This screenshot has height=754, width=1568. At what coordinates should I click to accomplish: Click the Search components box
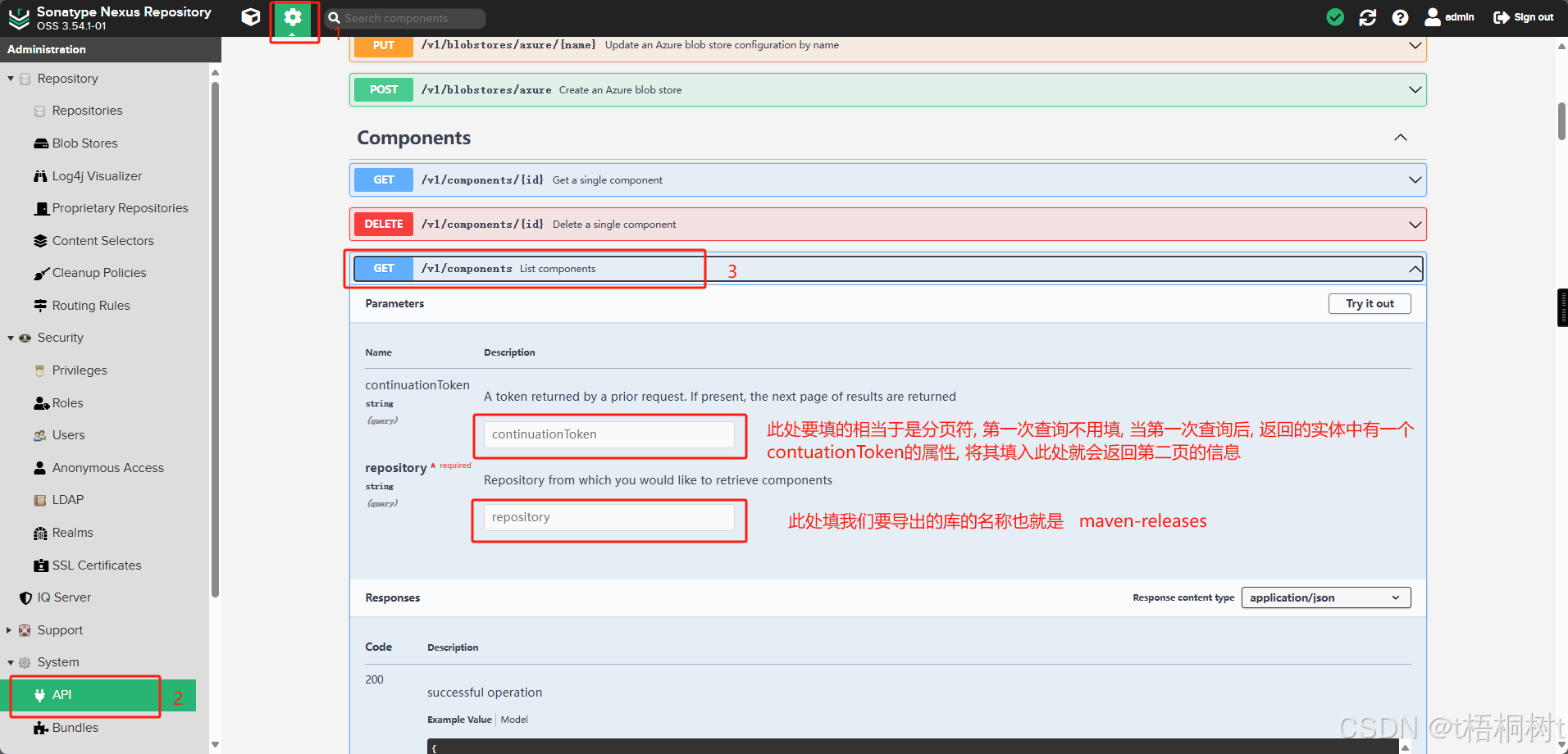(405, 18)
